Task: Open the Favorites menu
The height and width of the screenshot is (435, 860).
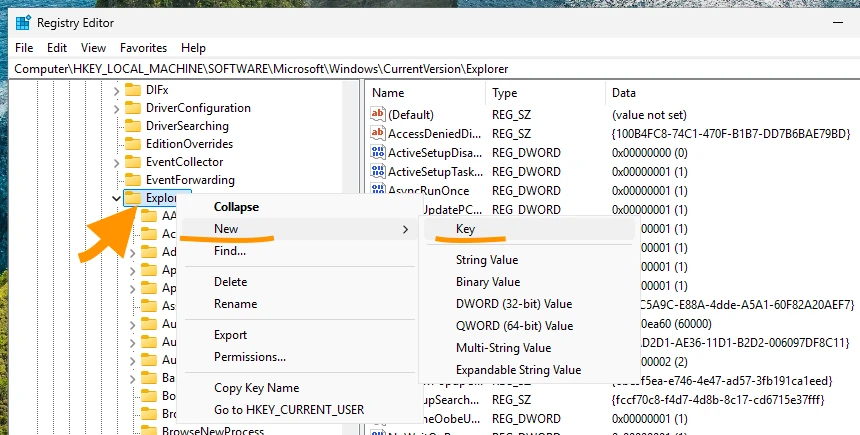Action: [x=143, y=48]
